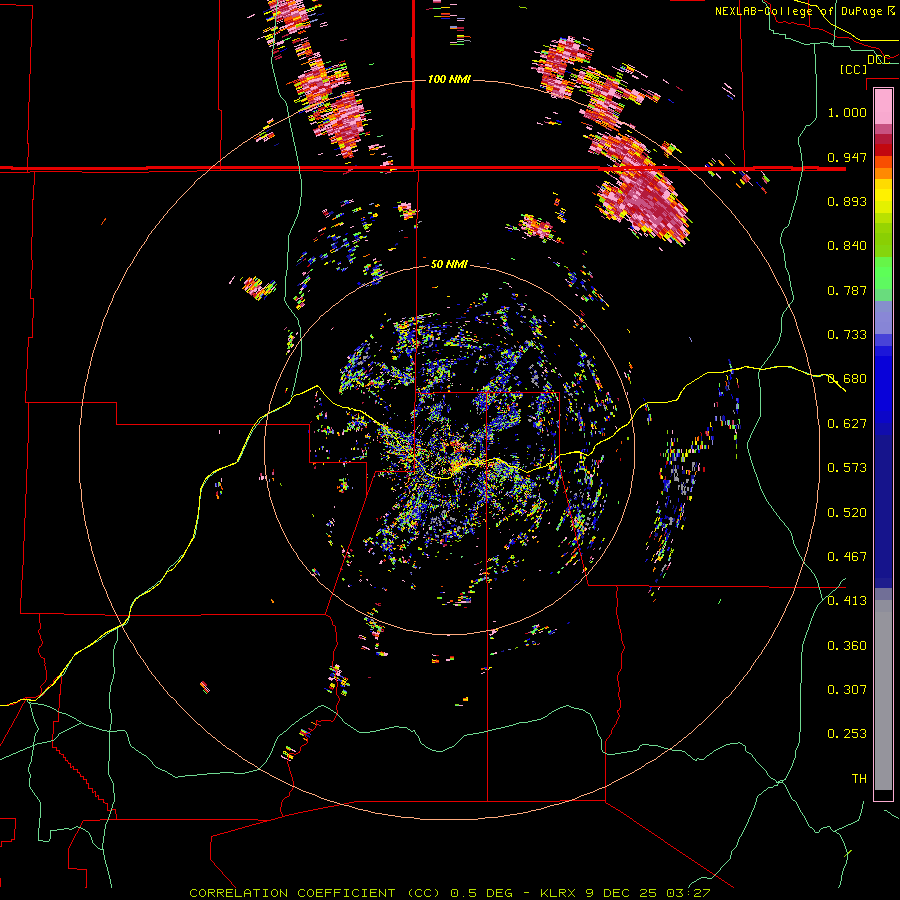Click the Correlation Coefficient KLRX caption text

click(x=449, y=893)
